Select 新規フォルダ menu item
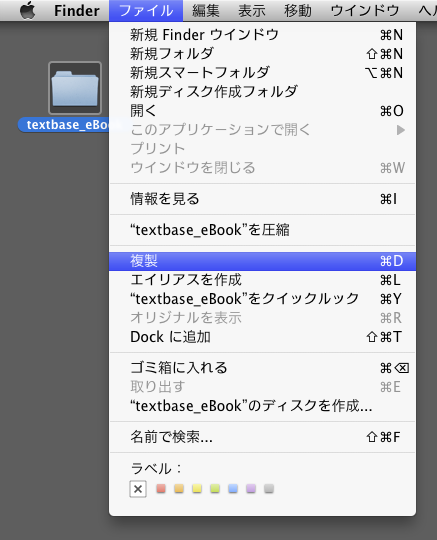The height and width of the screenshot is (540, 437). [262, 54]
